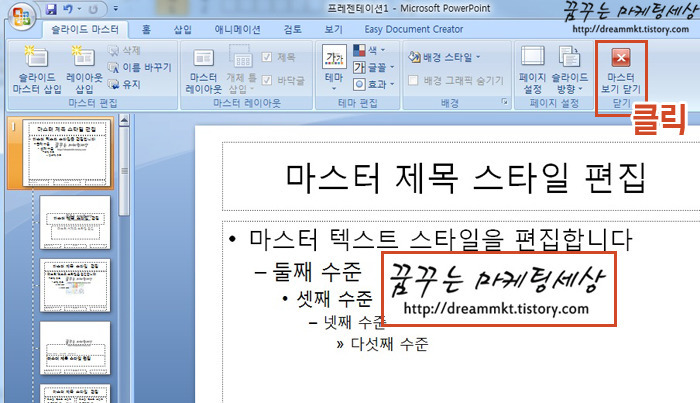The width and height of the screenshot is (700, 403).
Task: Insert a new layout (레이아웃 삽입)
Action: 84,69
